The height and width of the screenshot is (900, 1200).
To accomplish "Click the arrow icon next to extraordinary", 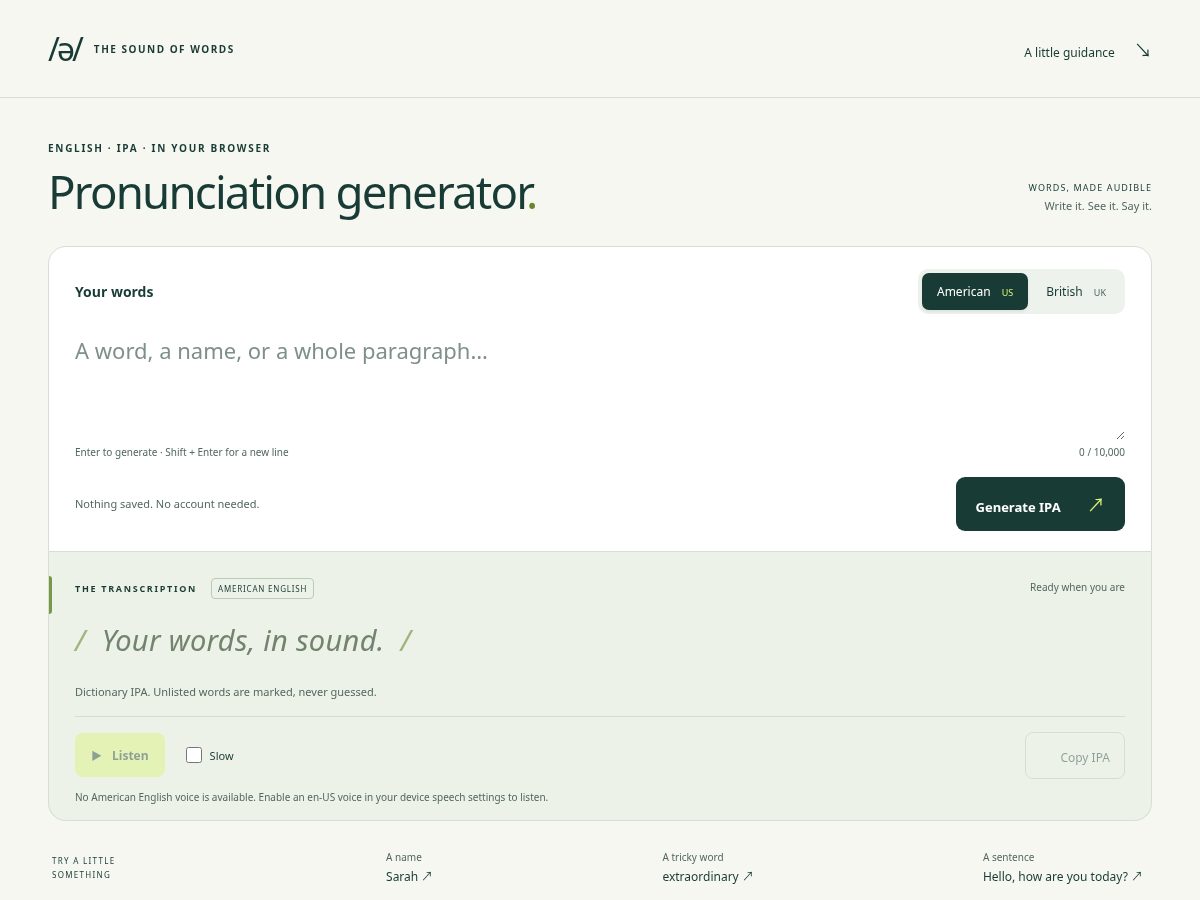I will pyautogui.click(x=748, y=876).
